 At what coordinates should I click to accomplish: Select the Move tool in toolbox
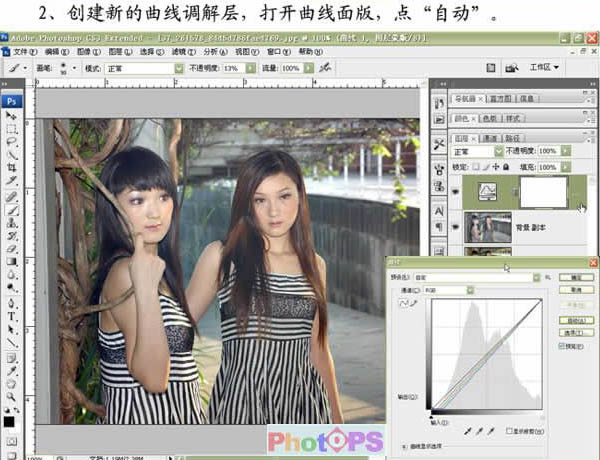pyautogui.click(x=12, y=117)
